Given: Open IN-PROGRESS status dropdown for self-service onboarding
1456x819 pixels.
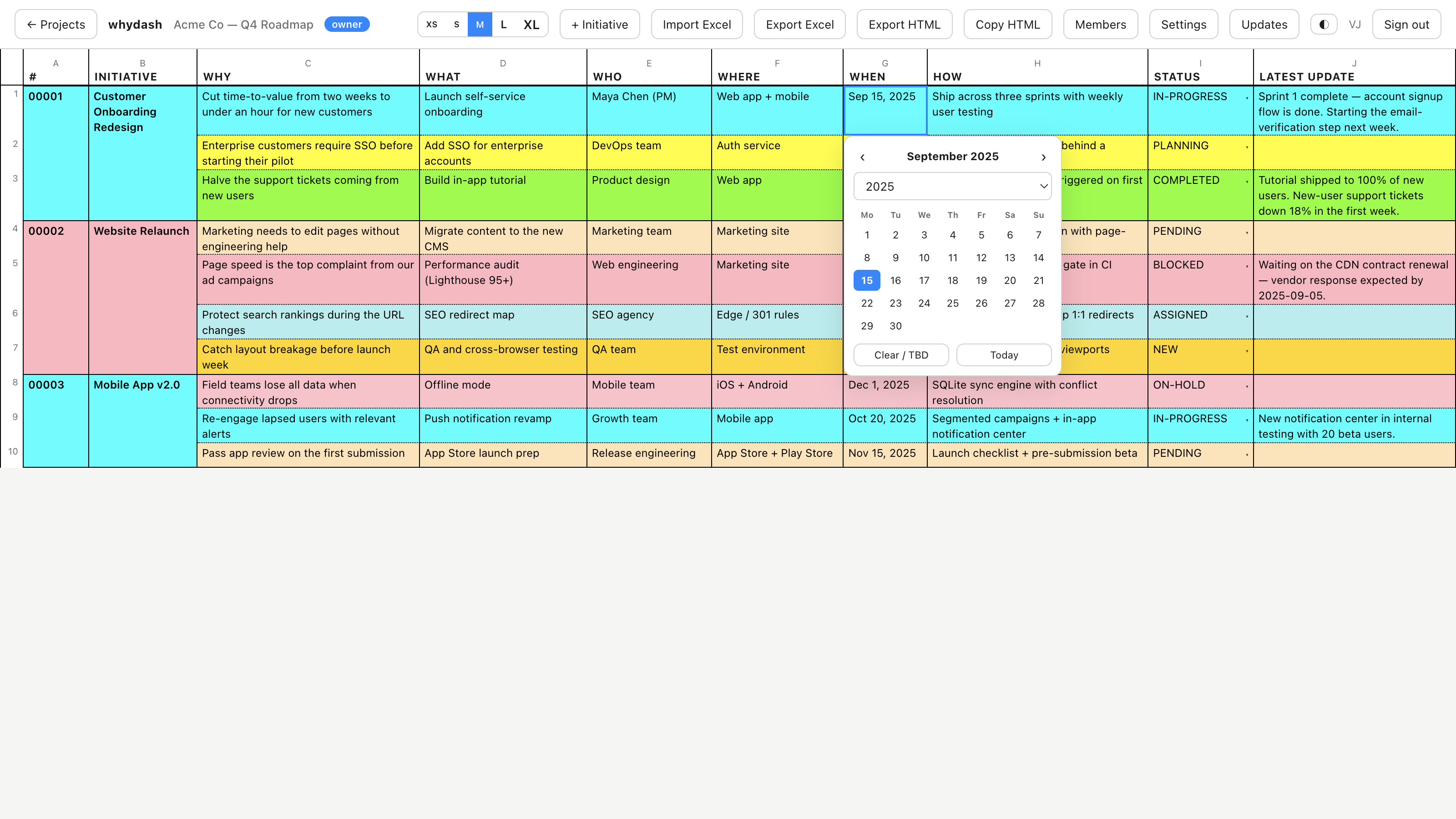Looking at the screenshot, I should coord(1247,98).
